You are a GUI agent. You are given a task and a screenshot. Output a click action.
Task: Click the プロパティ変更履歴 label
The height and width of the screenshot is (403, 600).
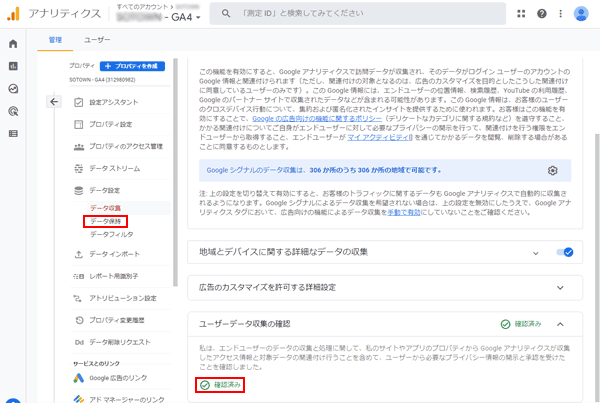pos(117,320)
